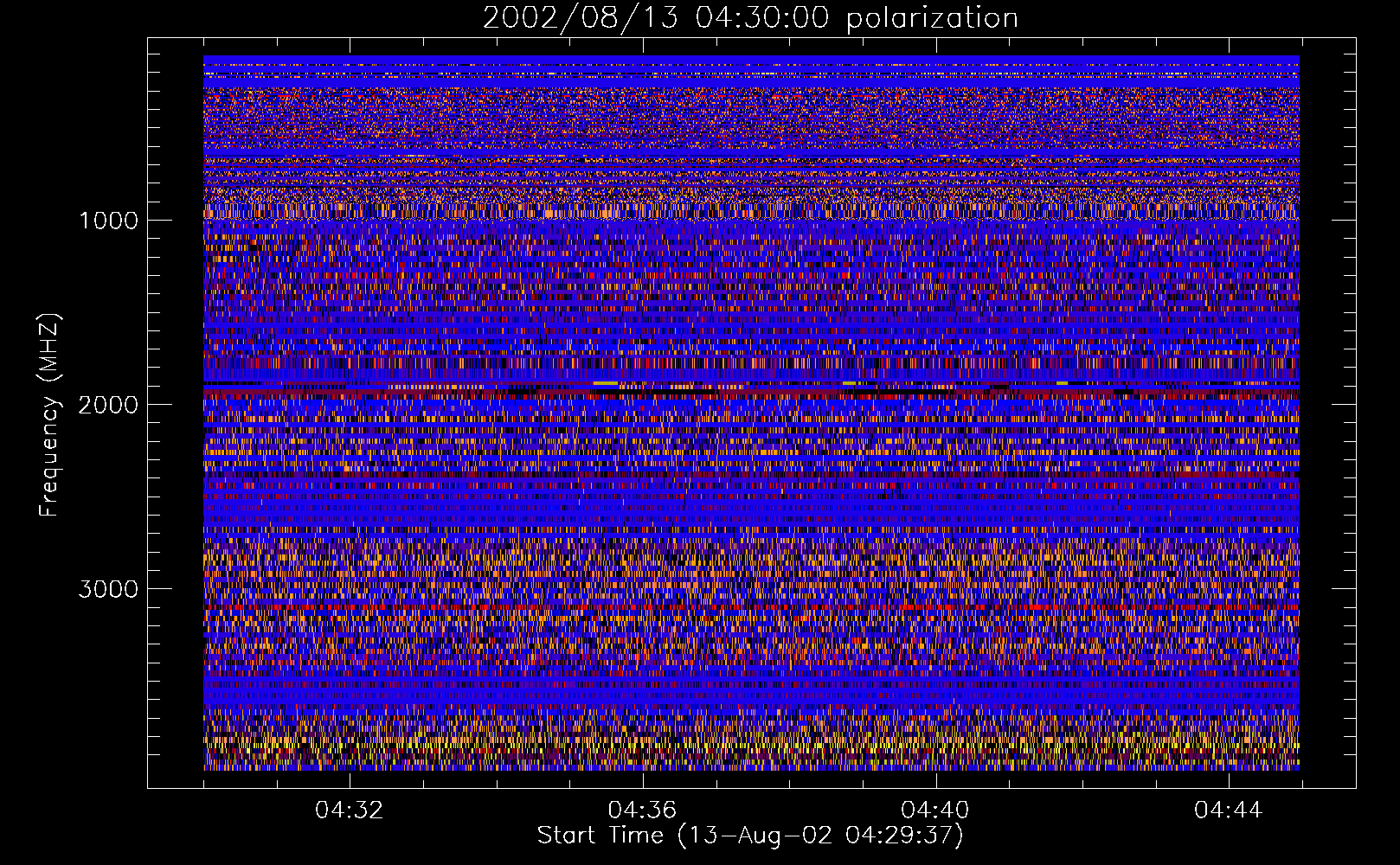Click the '1000' frequency tick label
Viewport: 1400px width, 865px height.
pos(108,221)
